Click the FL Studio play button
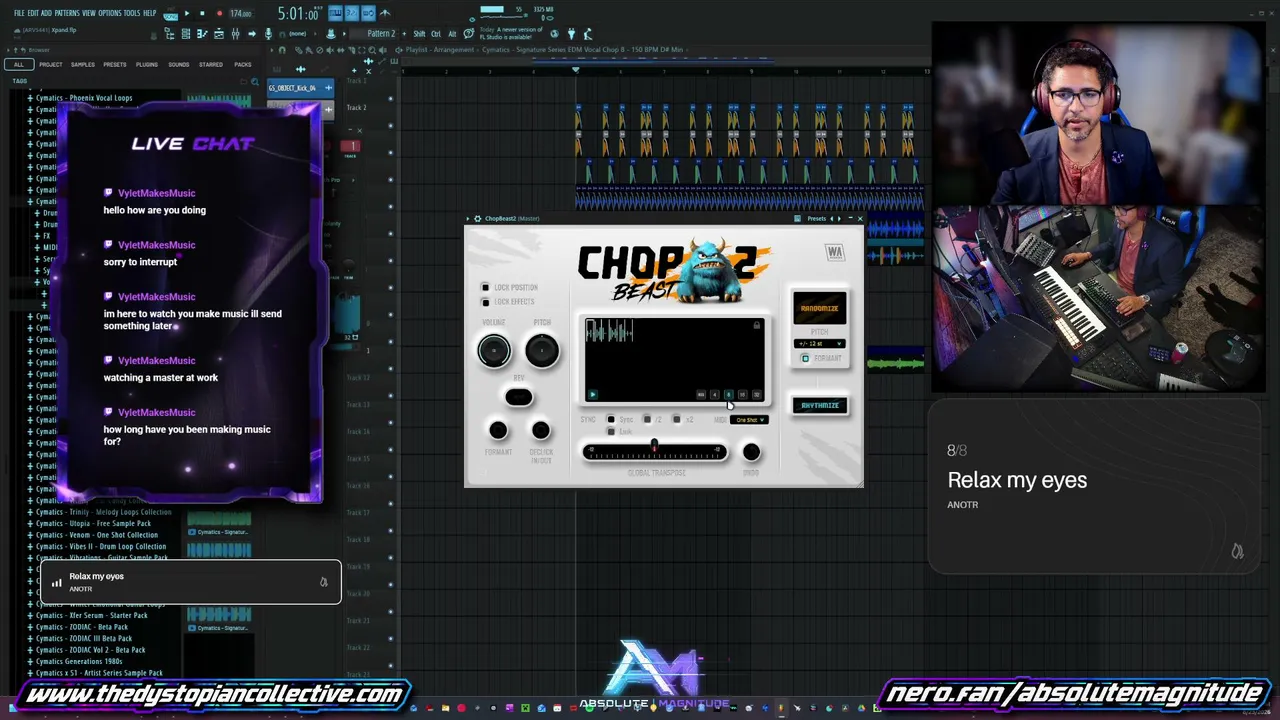Viewport: 1280px width, 720px height. [x=186, y=14]
